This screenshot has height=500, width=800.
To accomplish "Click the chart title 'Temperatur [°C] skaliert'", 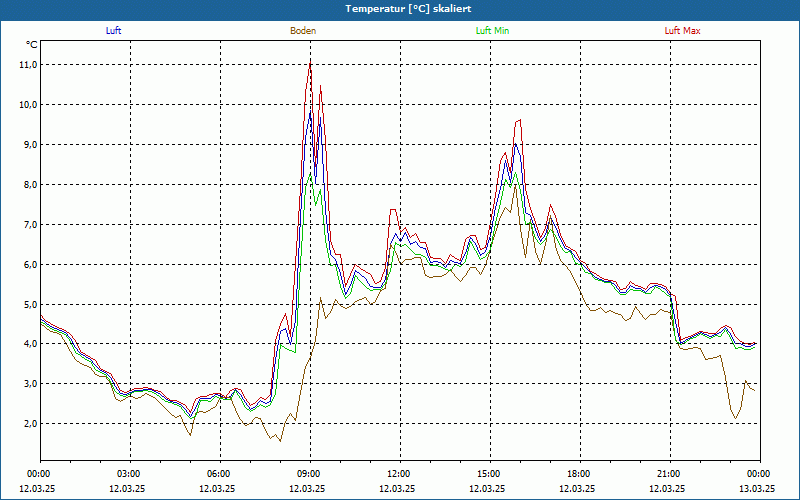I will 408,9.
